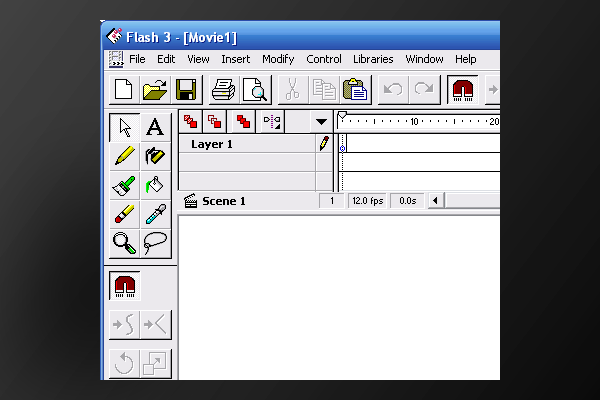Viewport: 600px width, 400px height.
Task: Create a new movie file
Action: click(x=124, y=90)
